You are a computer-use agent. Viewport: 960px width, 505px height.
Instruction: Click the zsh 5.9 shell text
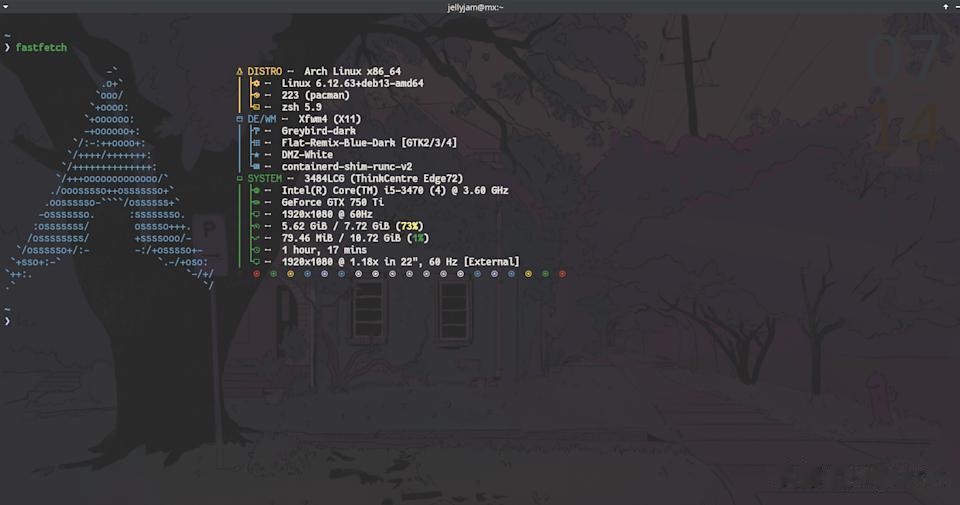[x=301, y=107]
